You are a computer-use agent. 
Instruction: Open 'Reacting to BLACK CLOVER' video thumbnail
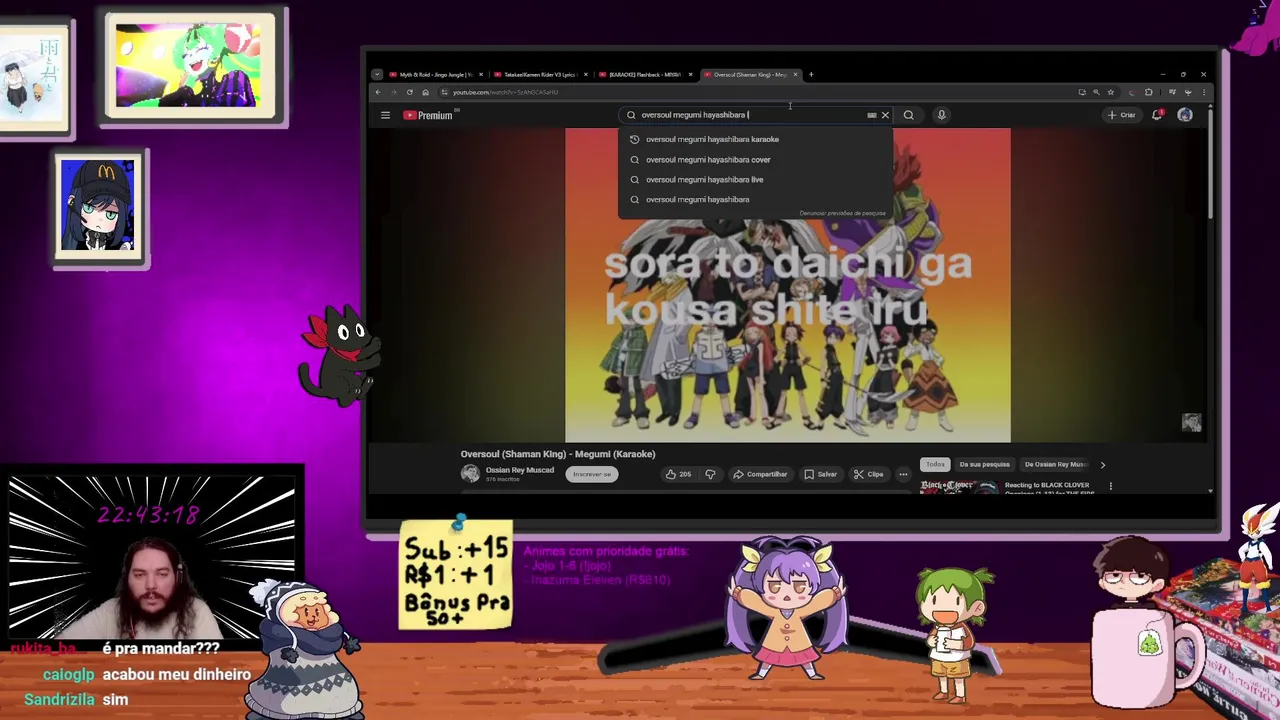[x=960, y=487]
